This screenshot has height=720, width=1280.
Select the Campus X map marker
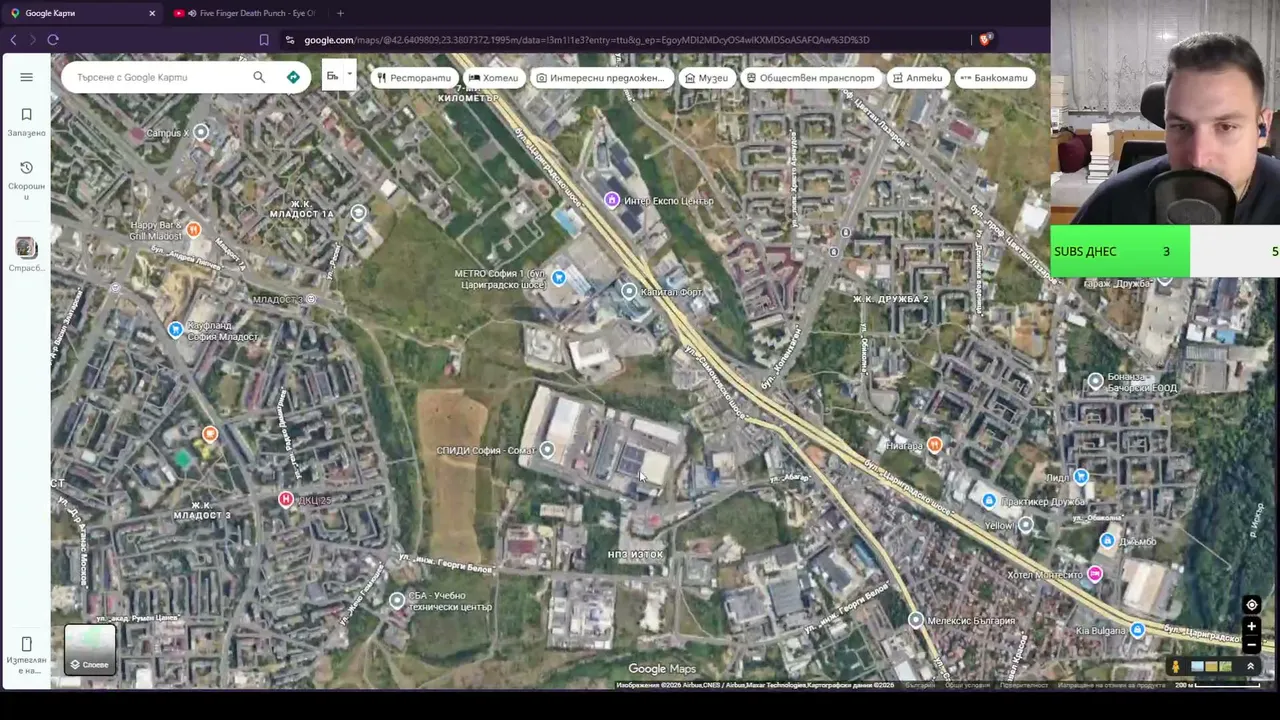pos(201,132)
